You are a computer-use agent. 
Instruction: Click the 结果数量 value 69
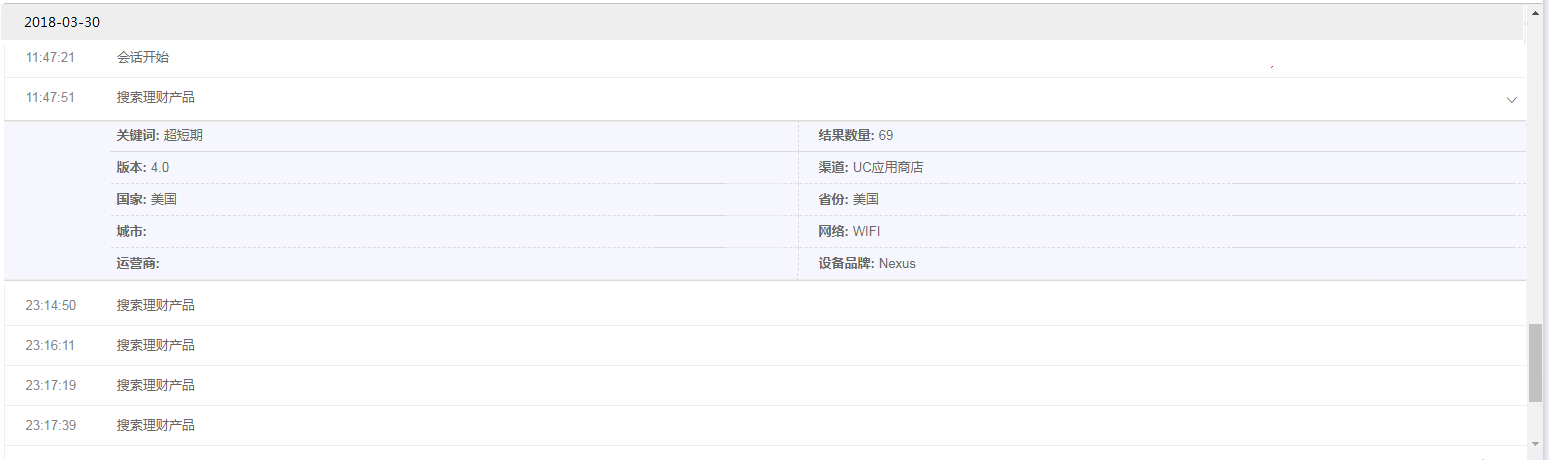(x=886, y=135)
